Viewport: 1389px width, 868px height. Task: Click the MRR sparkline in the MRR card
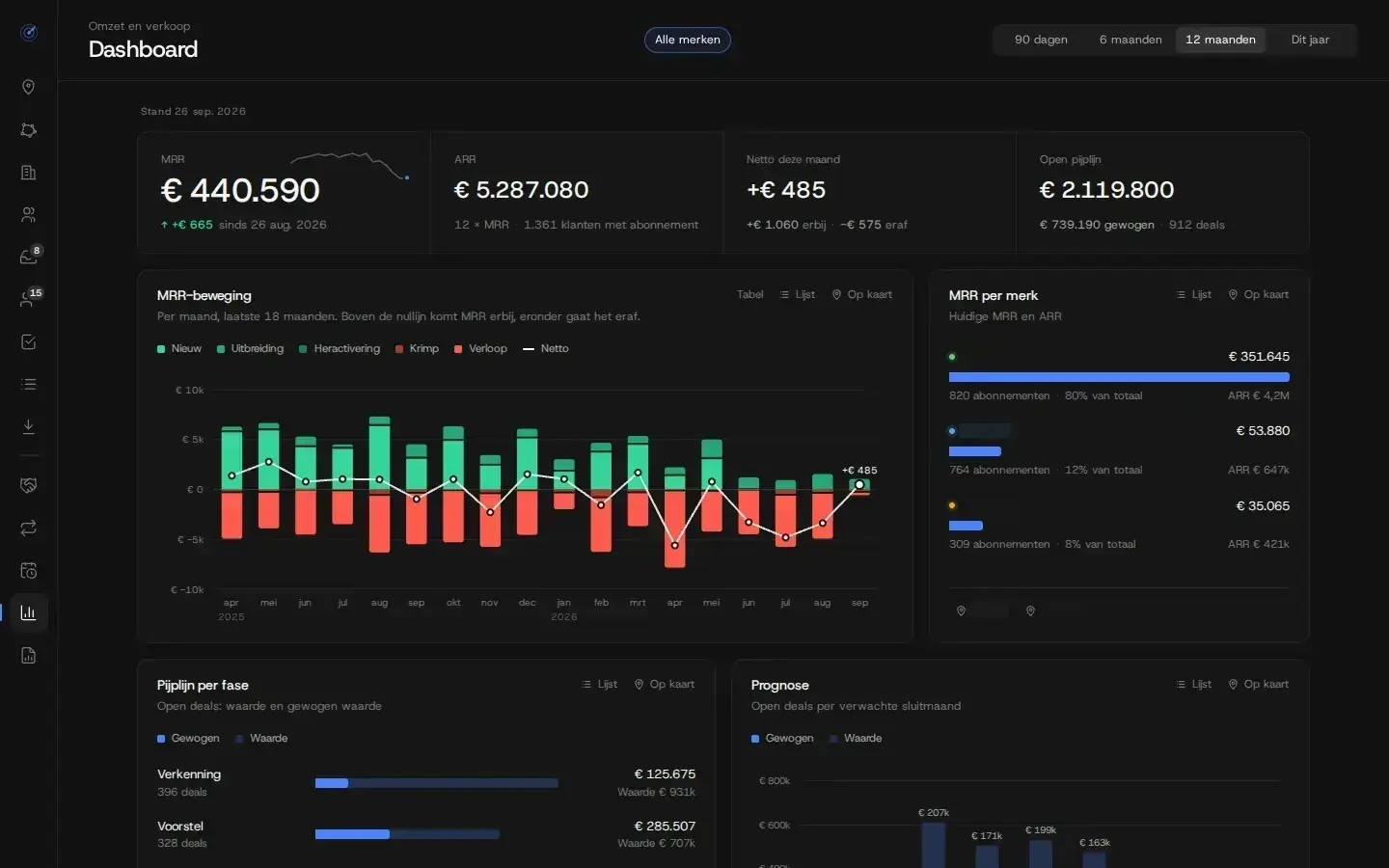(x=350, y=165)
